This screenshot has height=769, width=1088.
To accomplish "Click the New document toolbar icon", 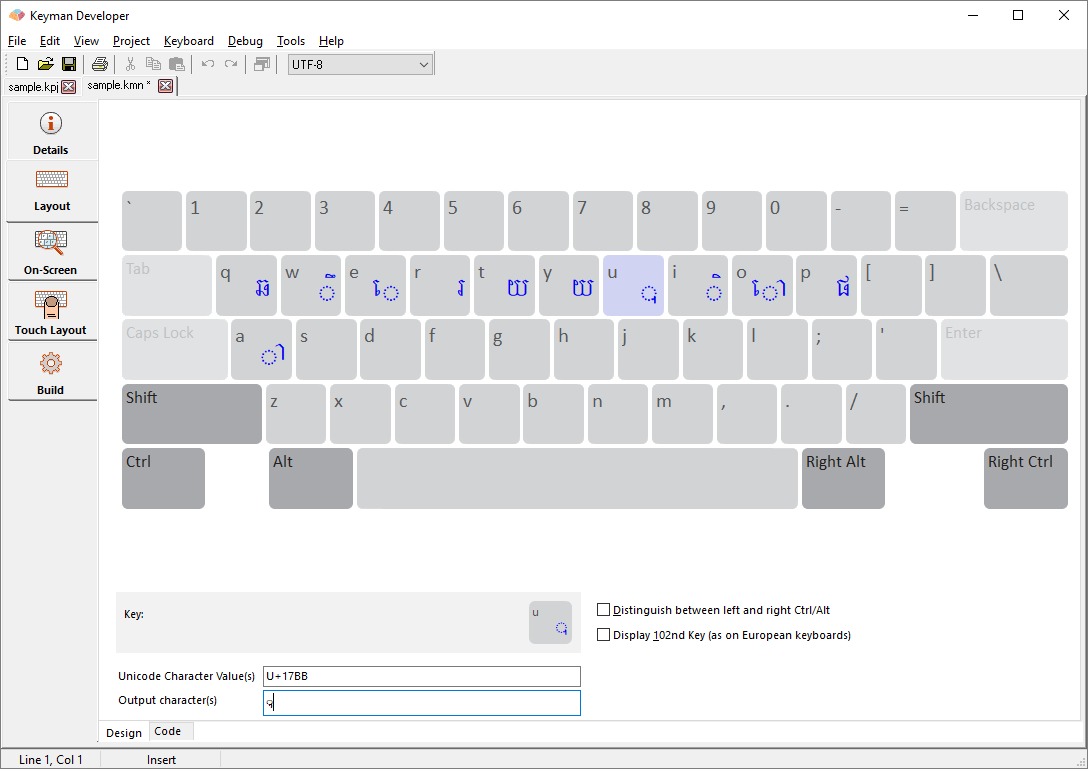I will click(21, 63).
